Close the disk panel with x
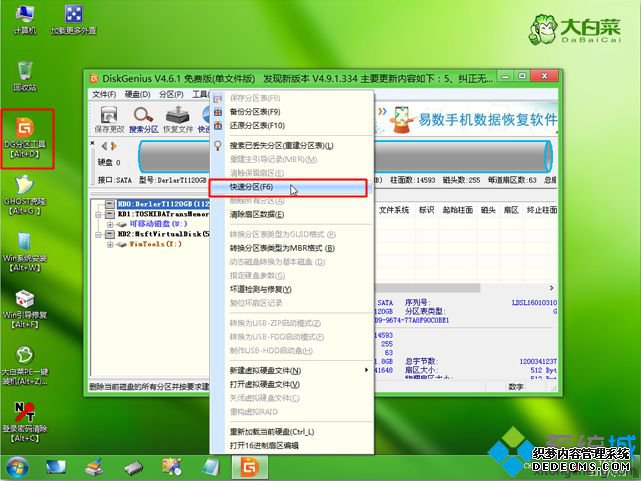The width and height of the screenshot is (641, 481). 92,143
